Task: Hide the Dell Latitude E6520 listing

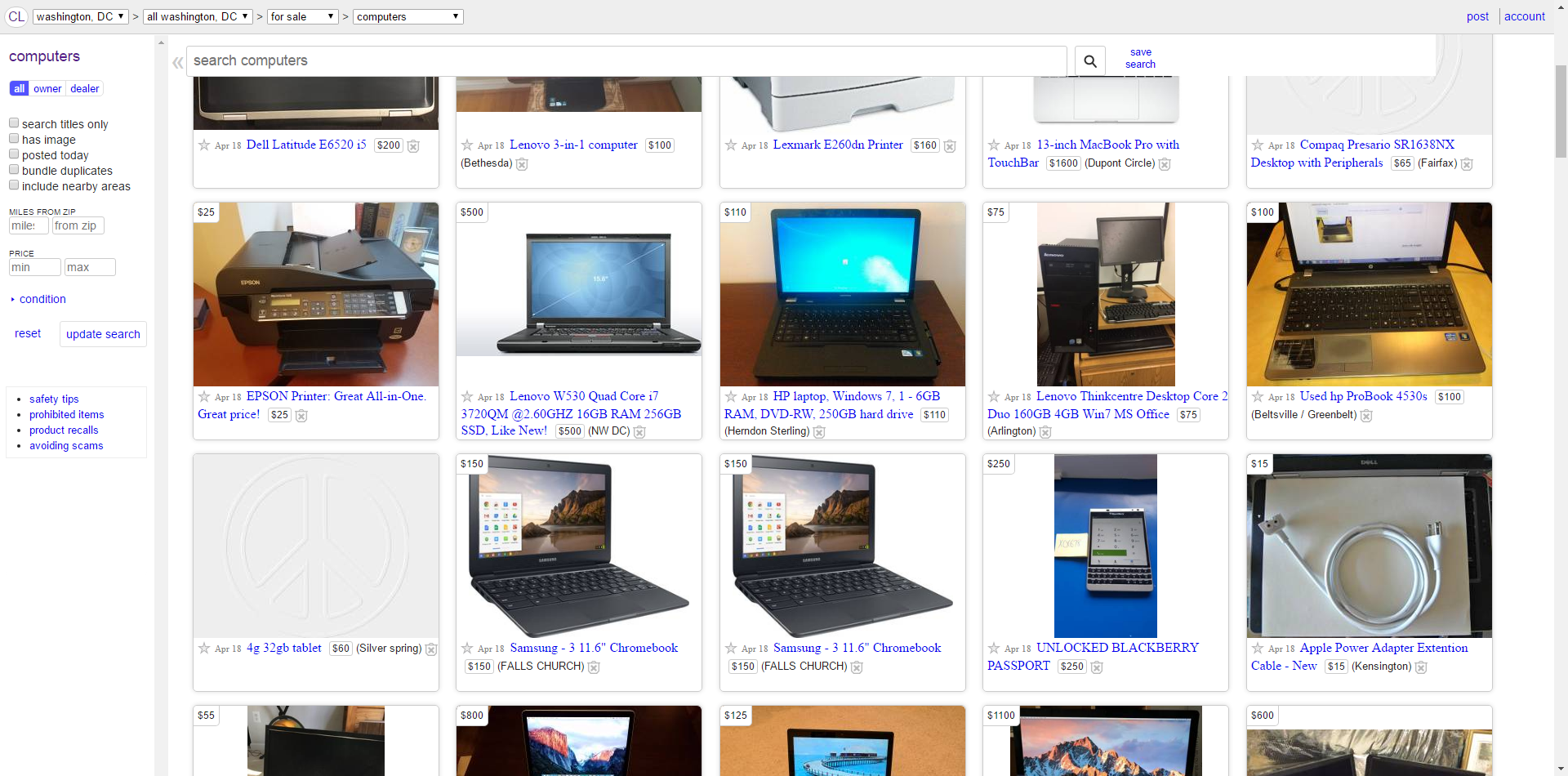Action: 413,146
